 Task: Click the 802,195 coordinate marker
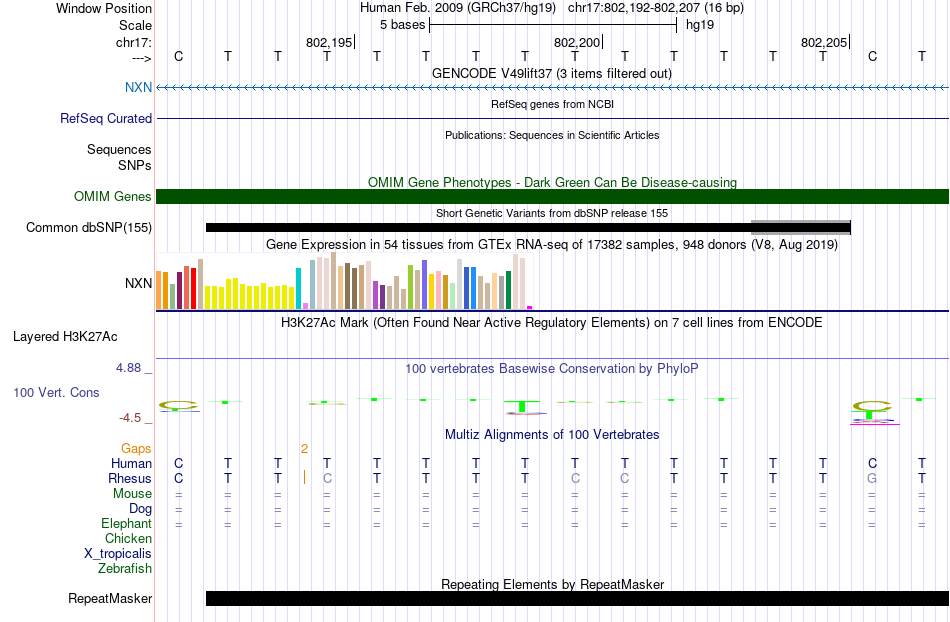click(329, 42)
